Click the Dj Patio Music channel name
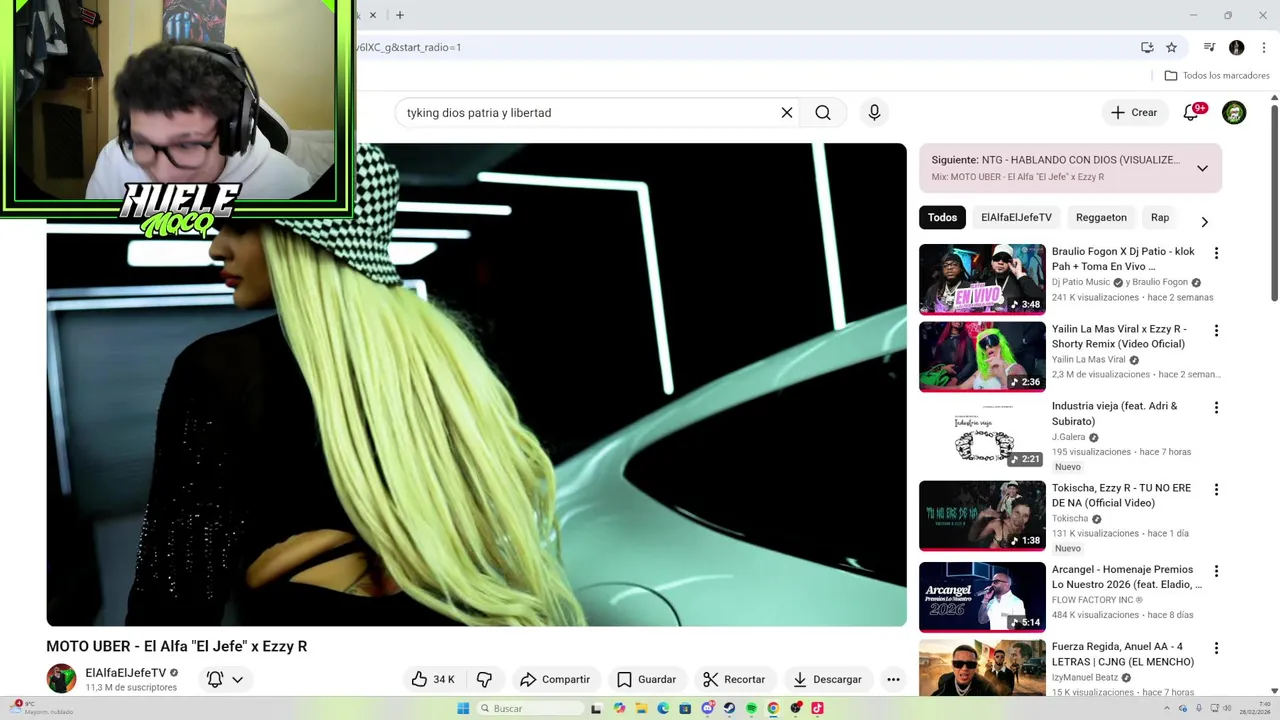The width and height of the screenshot is (1280, 720). pos(1081,282)
